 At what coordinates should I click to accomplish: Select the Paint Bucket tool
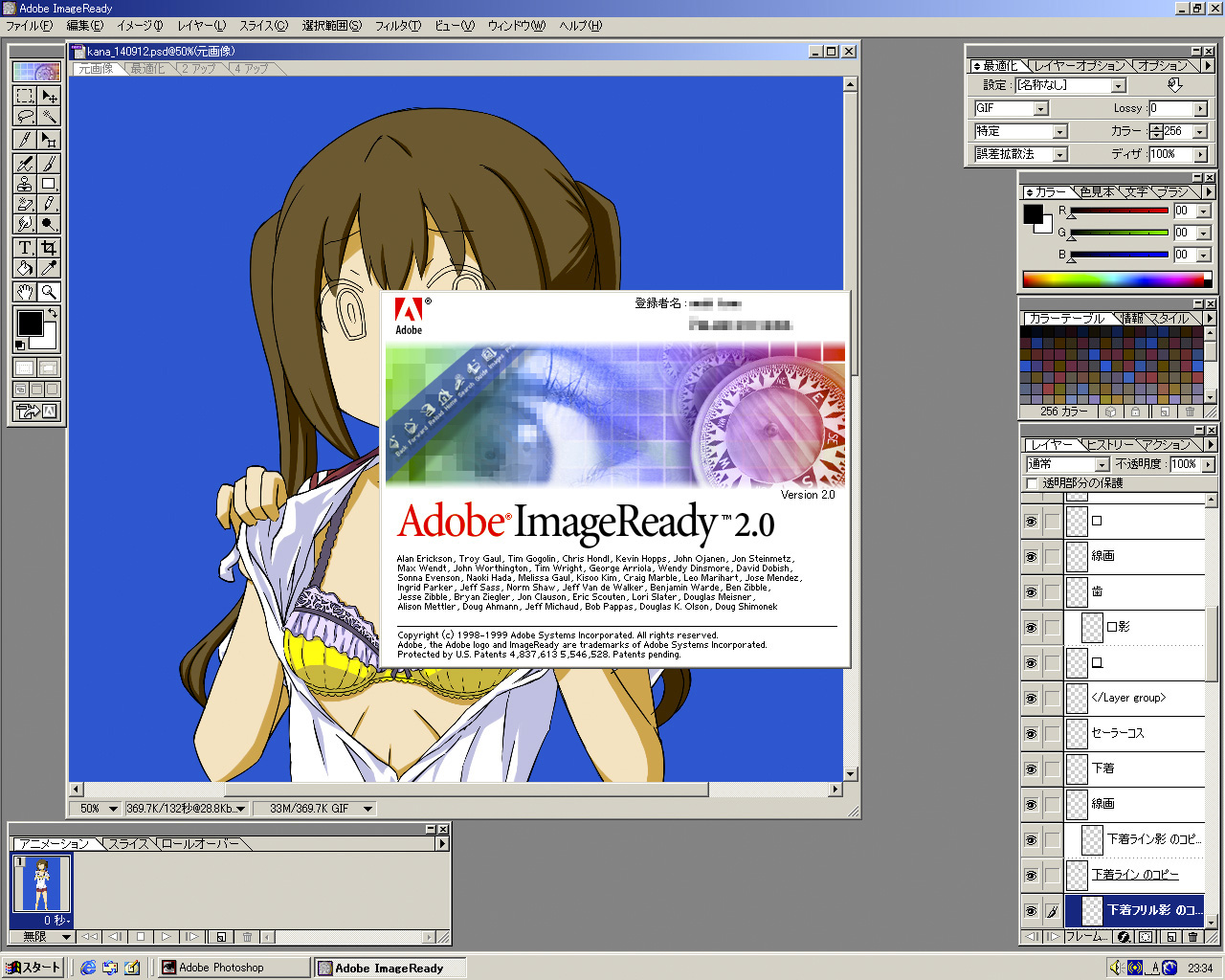25,268
